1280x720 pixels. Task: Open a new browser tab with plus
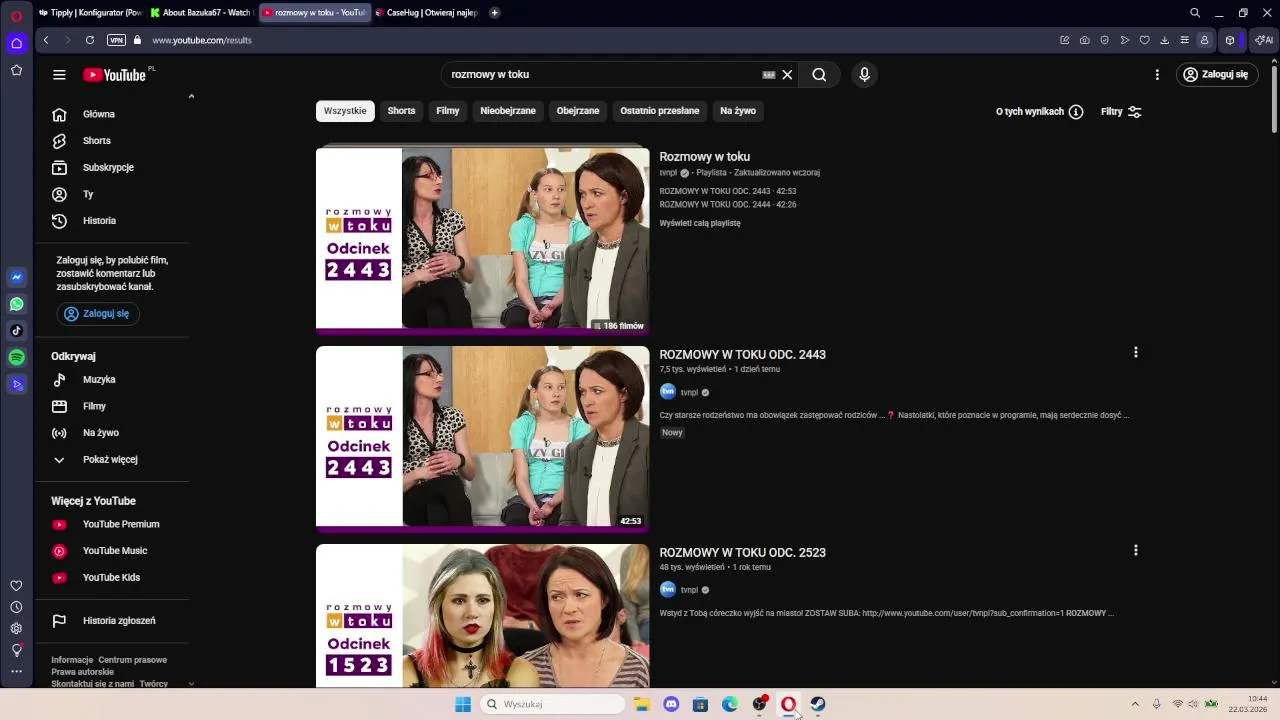tap(495, 13)
